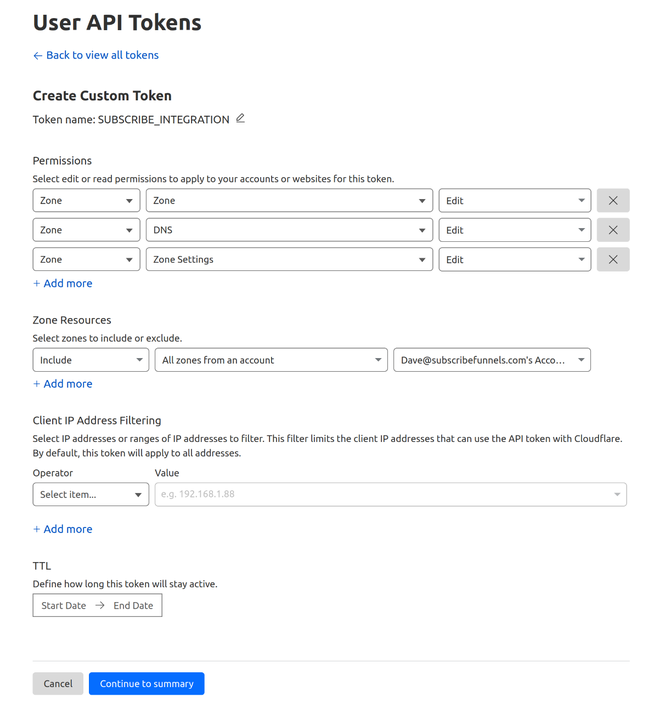Screen dimensions: 670x720
Task: Open the Zone permission type dropdown in the first row
Action: tap(289, 200)
